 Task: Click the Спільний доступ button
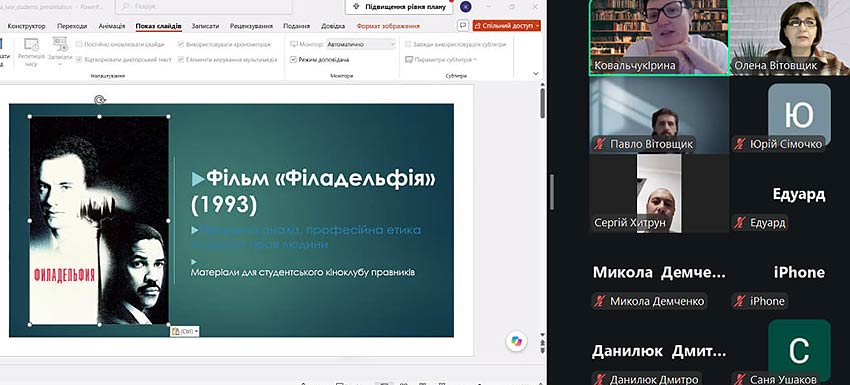[x=507, y=25]
